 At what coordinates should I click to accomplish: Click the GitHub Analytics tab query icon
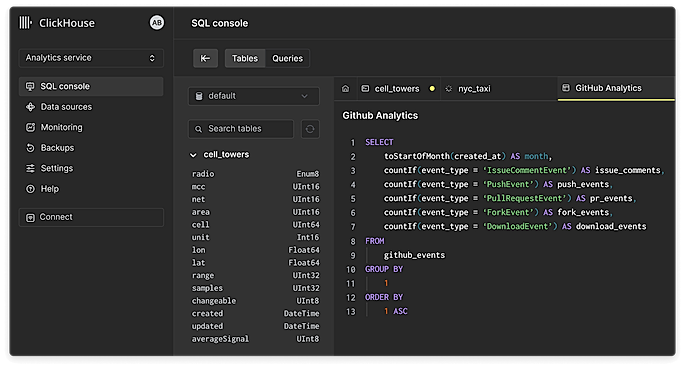click(566, 88)
